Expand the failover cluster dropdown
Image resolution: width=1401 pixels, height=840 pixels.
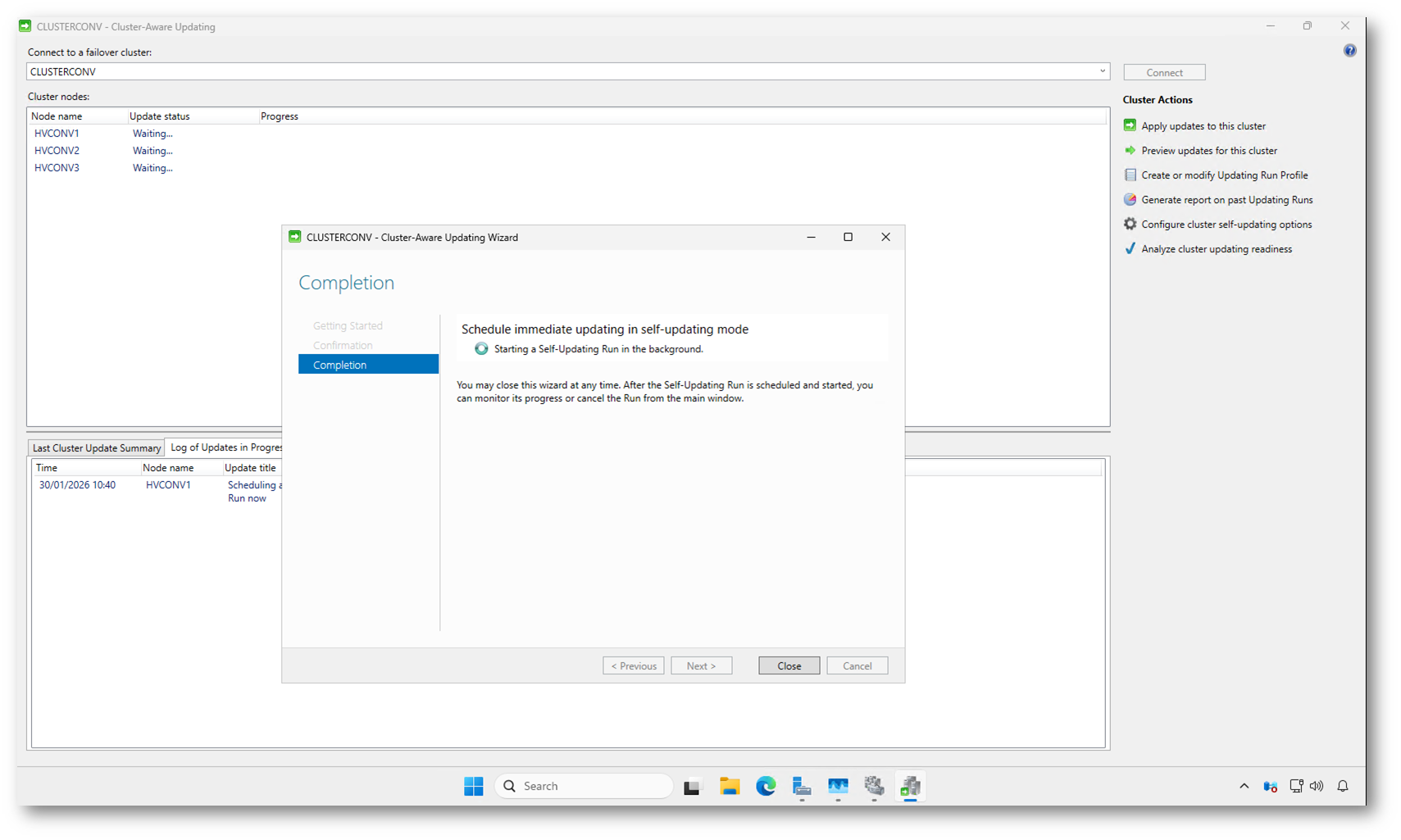(1102, 71)
